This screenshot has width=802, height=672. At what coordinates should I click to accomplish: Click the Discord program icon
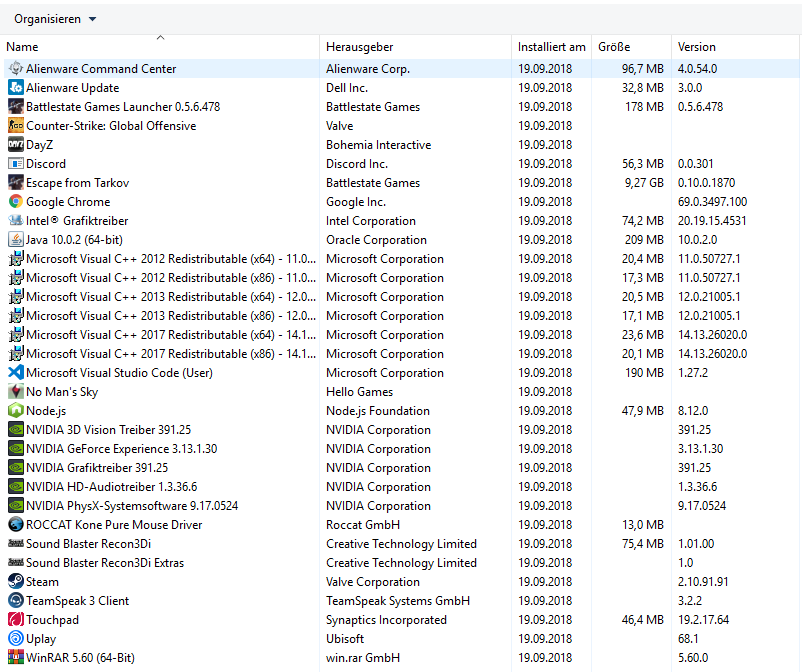coord(16,164)
